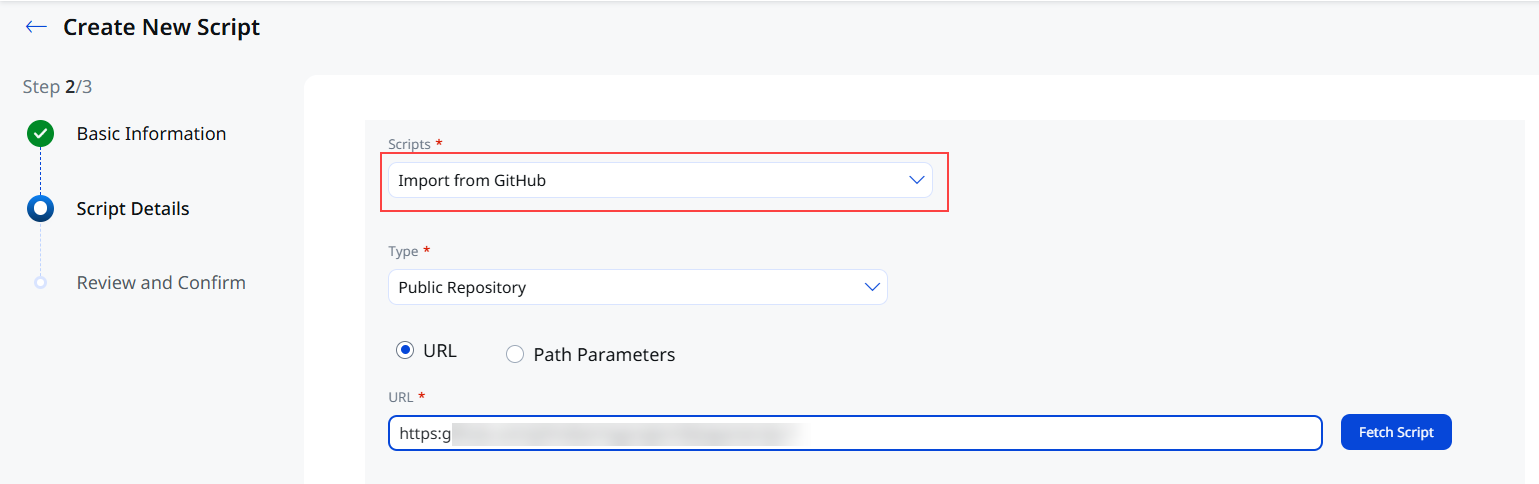
Task: Open the Public Repository type dropdown
Action: [637, 287]
